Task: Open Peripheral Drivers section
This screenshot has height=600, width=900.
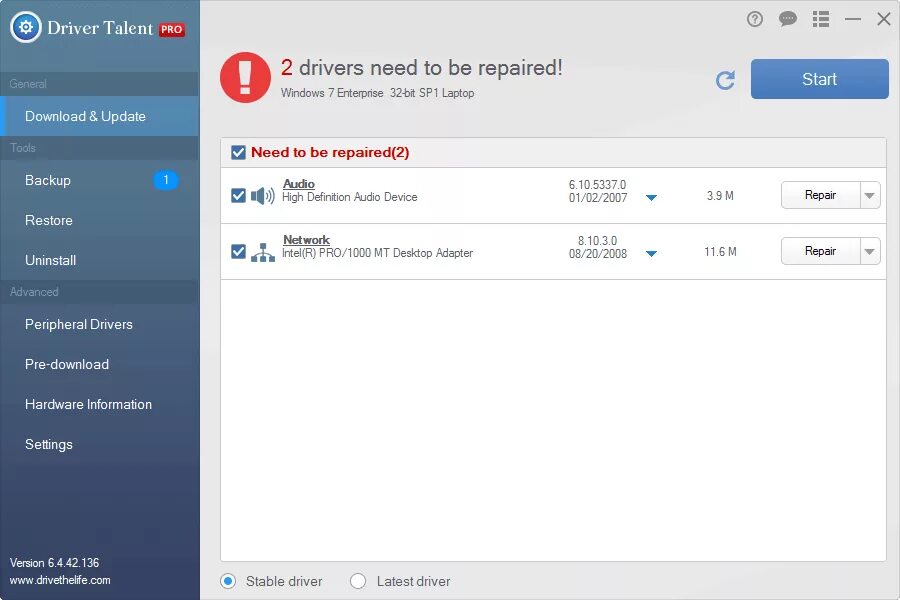Action: point(99,324)
